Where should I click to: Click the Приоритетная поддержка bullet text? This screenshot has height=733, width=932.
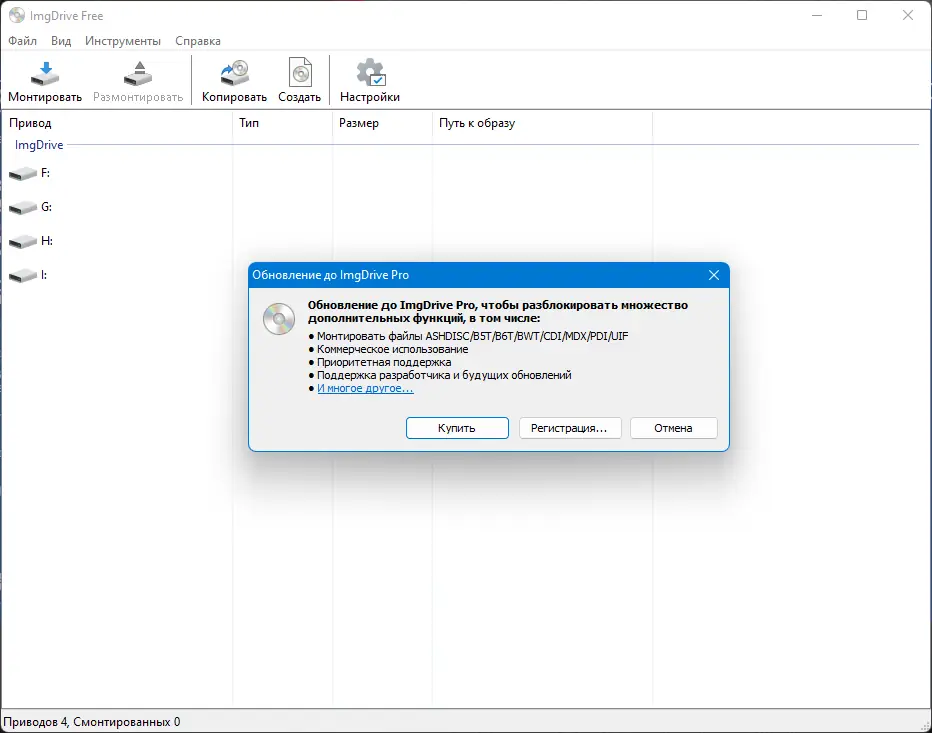pos(384,363)
